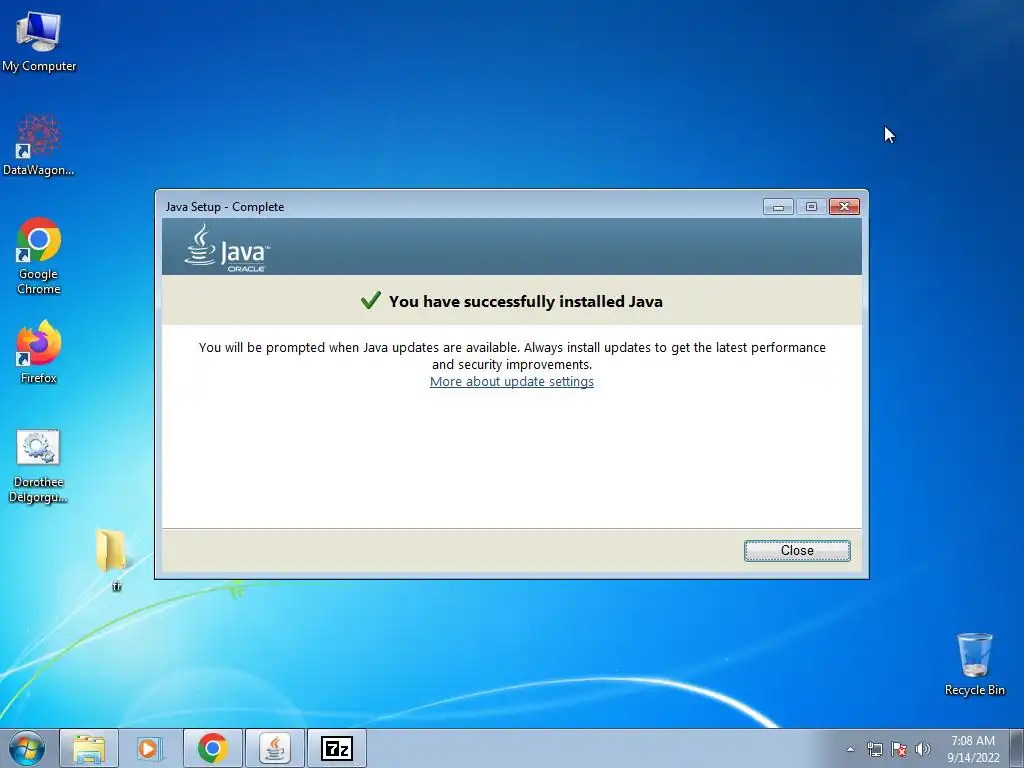The image size is (1024, 768).
Task: Click the green checkmark success icon
Action: point(370,300)
